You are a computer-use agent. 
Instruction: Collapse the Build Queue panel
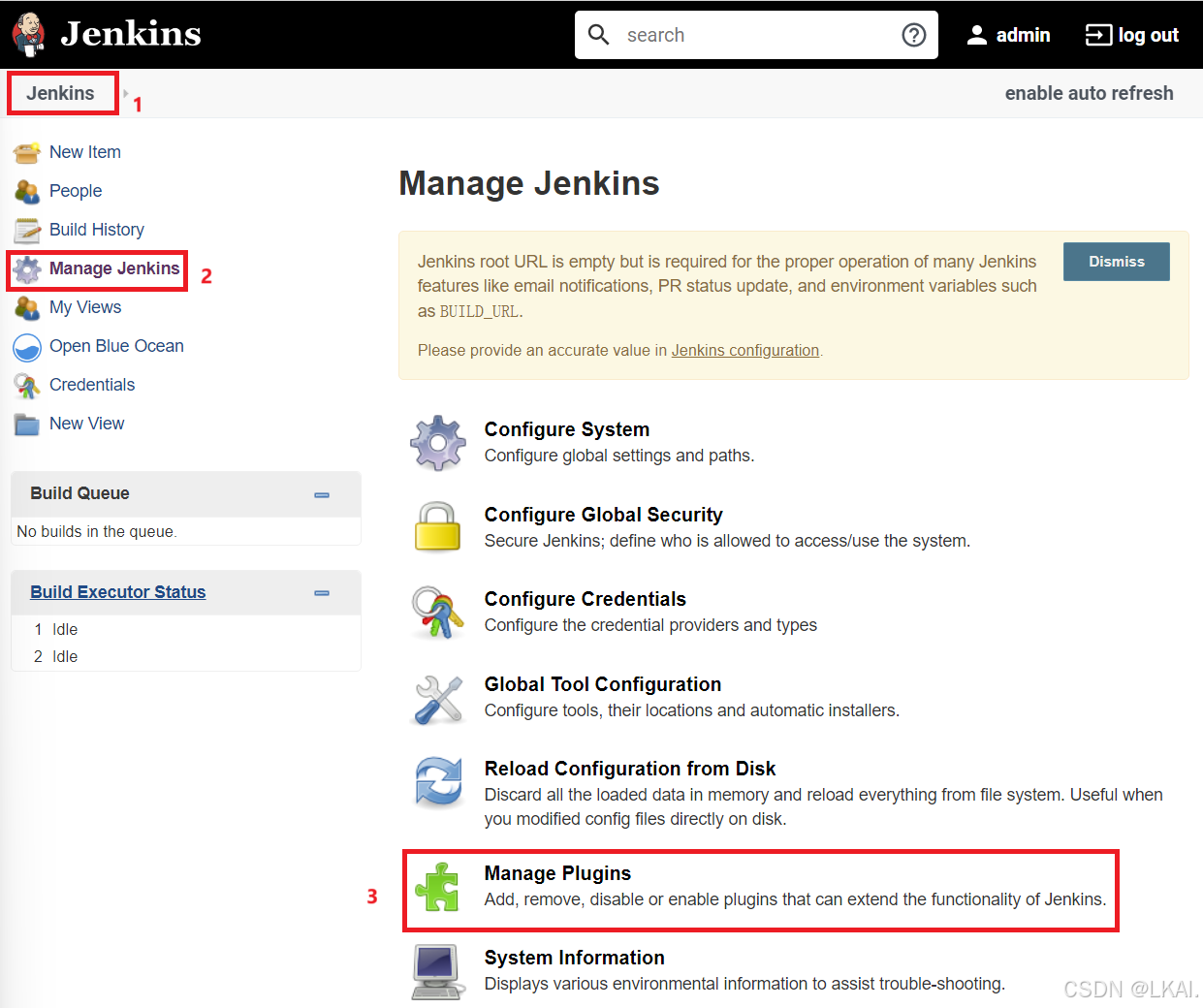pyautogui.click(x=321, y=494)
